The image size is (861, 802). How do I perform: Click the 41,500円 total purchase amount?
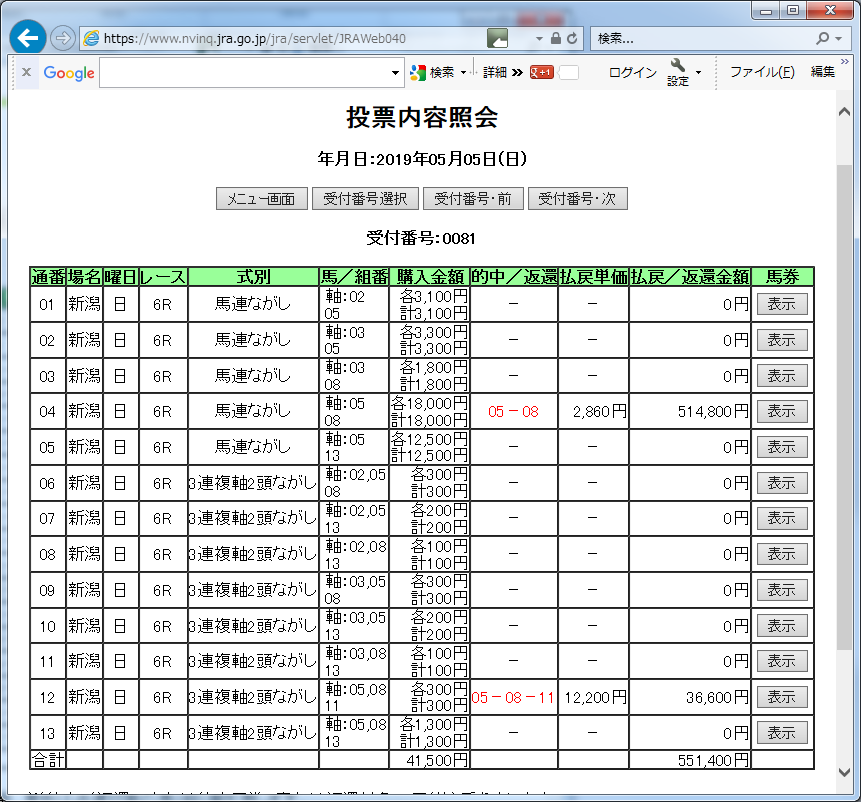coord(438,760)
